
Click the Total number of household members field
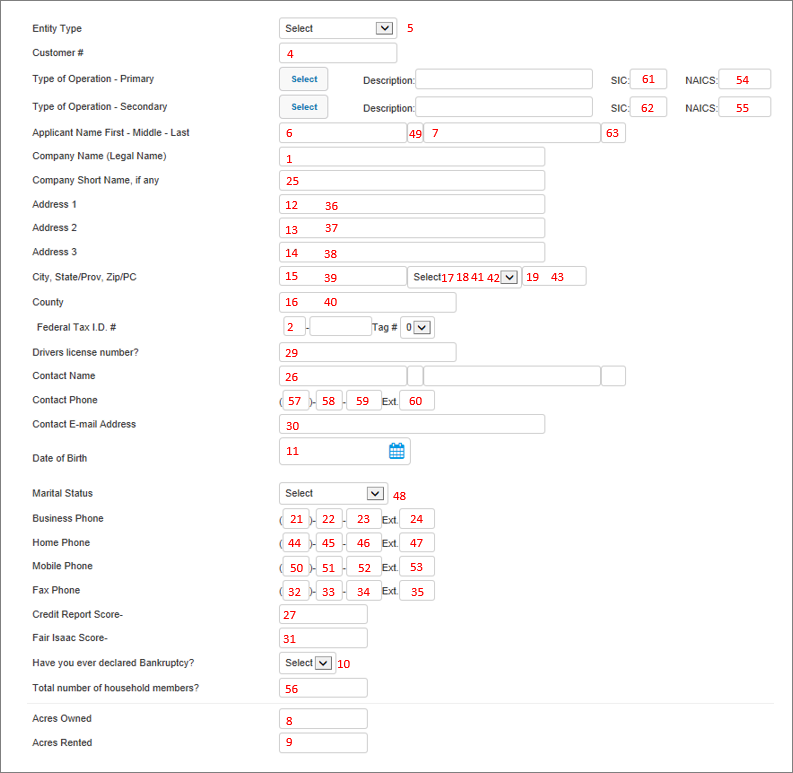(x=323, y=689)
